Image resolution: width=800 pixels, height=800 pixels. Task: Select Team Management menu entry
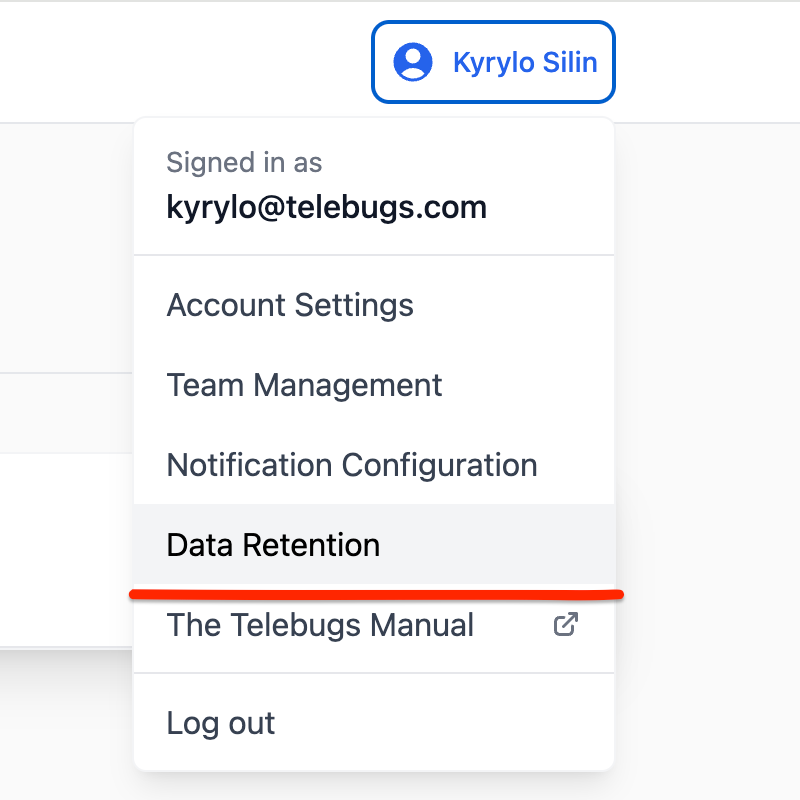pyautogui.click(x=304, y=385)
